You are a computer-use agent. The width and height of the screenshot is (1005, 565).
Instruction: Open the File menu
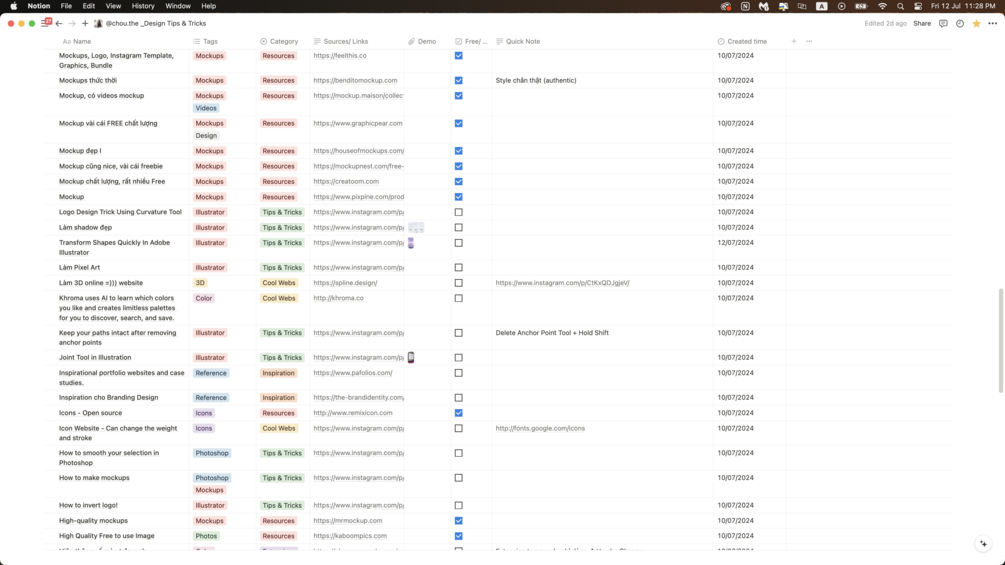[x=66, y=6]
